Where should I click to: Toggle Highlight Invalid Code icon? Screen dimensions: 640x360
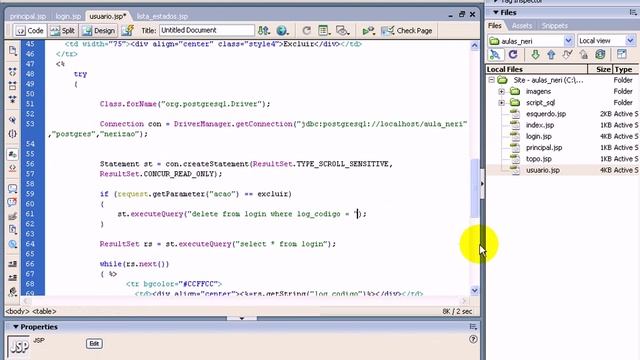[x=13, y=168]
